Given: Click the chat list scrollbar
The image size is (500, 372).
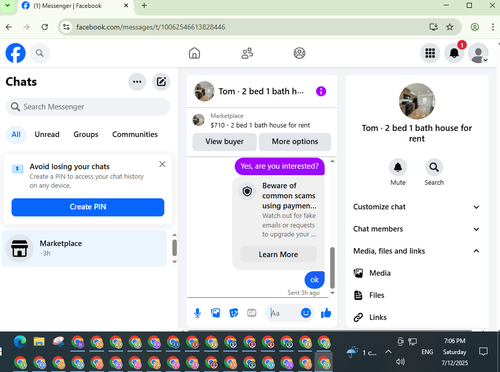Looking at the screenshot, I should coord(174,248).
